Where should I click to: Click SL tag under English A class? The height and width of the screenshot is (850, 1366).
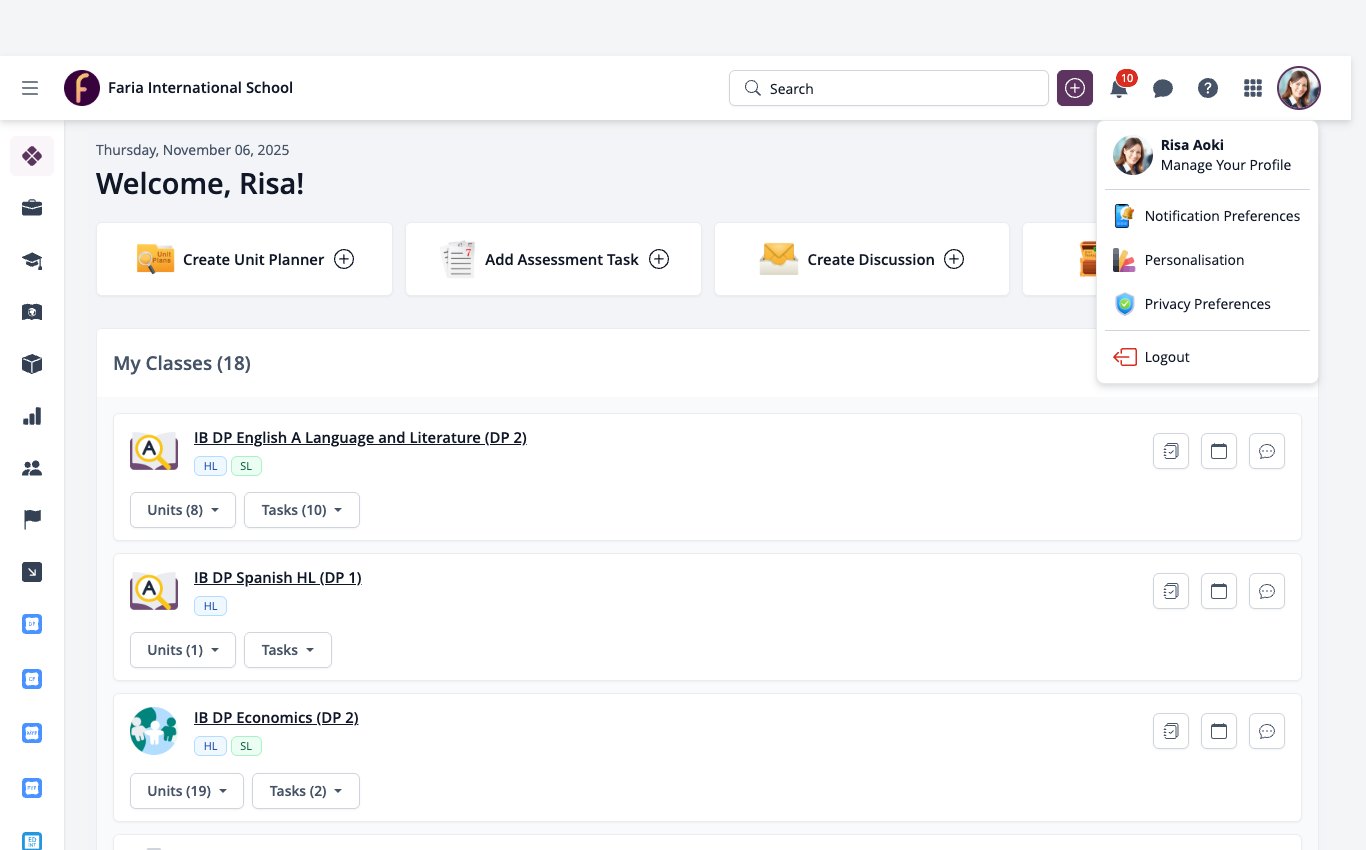[x=246, y=466]
